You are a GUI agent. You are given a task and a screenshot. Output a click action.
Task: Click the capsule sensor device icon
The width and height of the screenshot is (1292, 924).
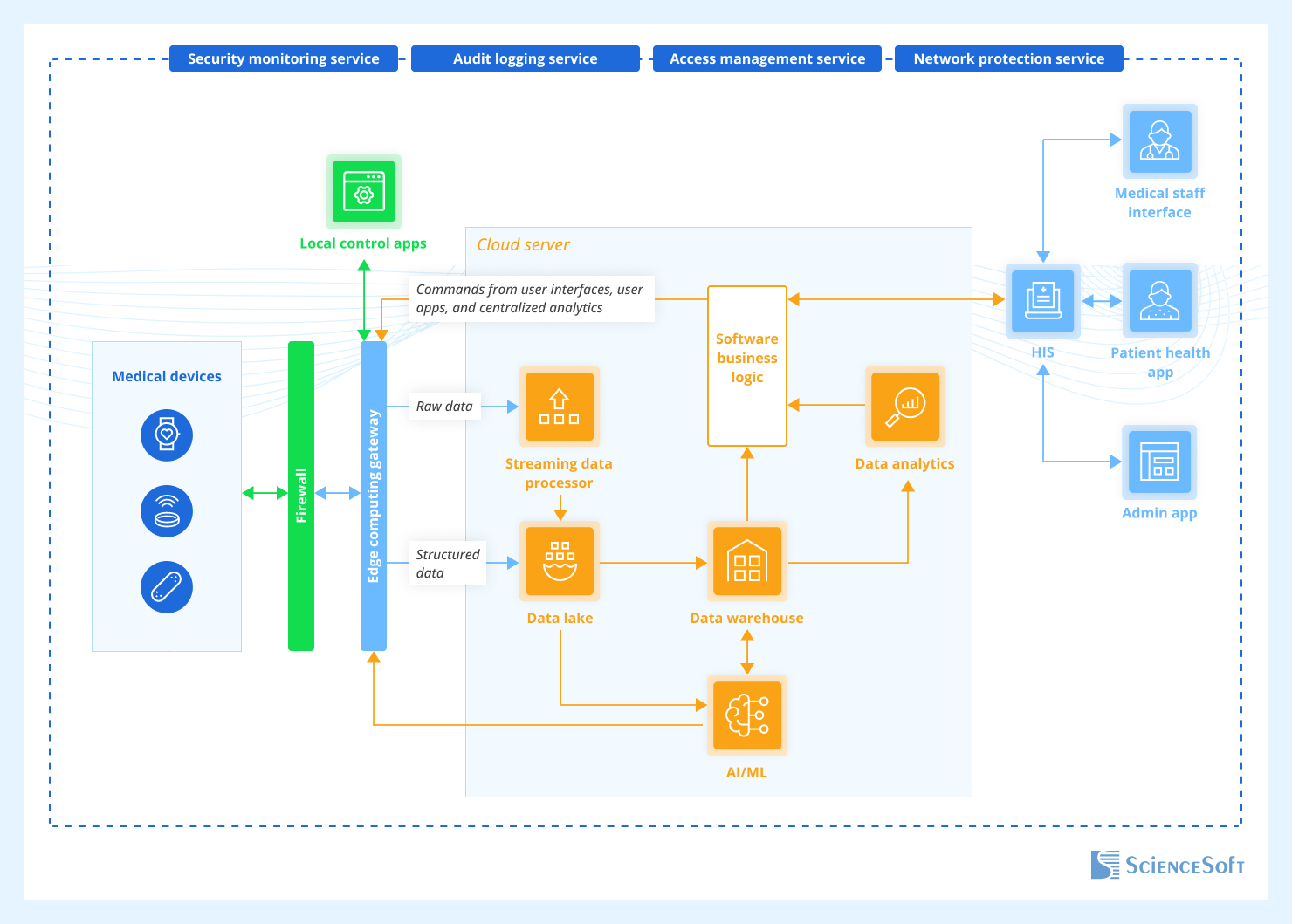(167, 586)
